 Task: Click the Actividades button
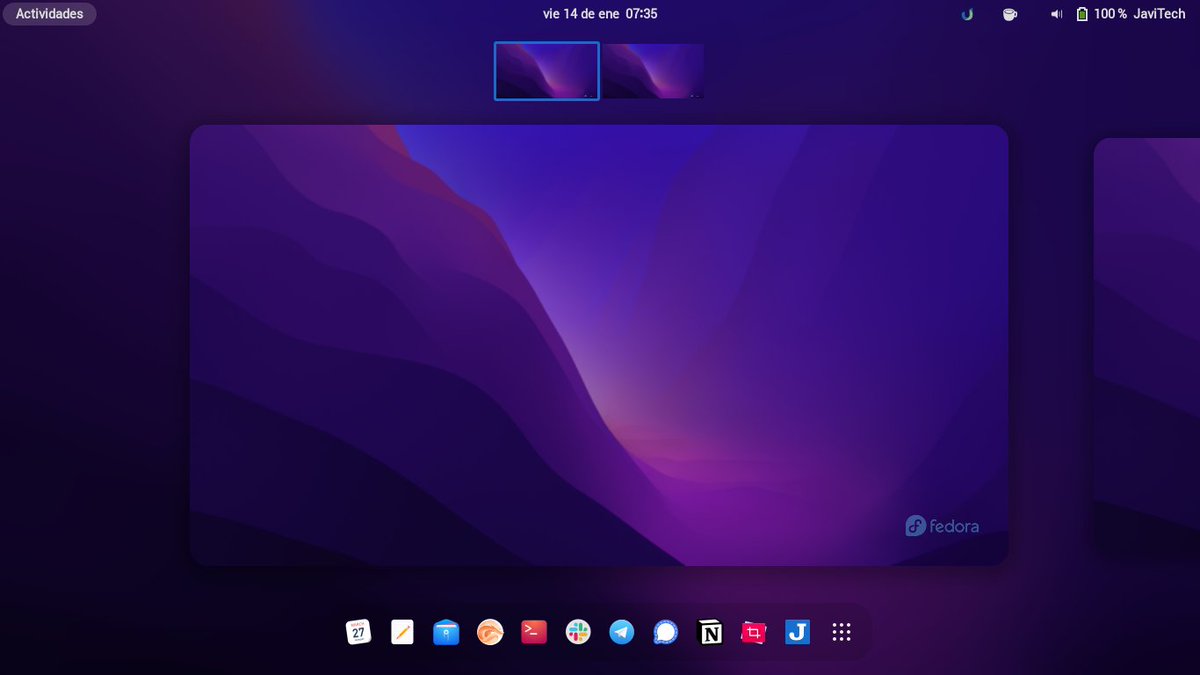click(49, 14)
